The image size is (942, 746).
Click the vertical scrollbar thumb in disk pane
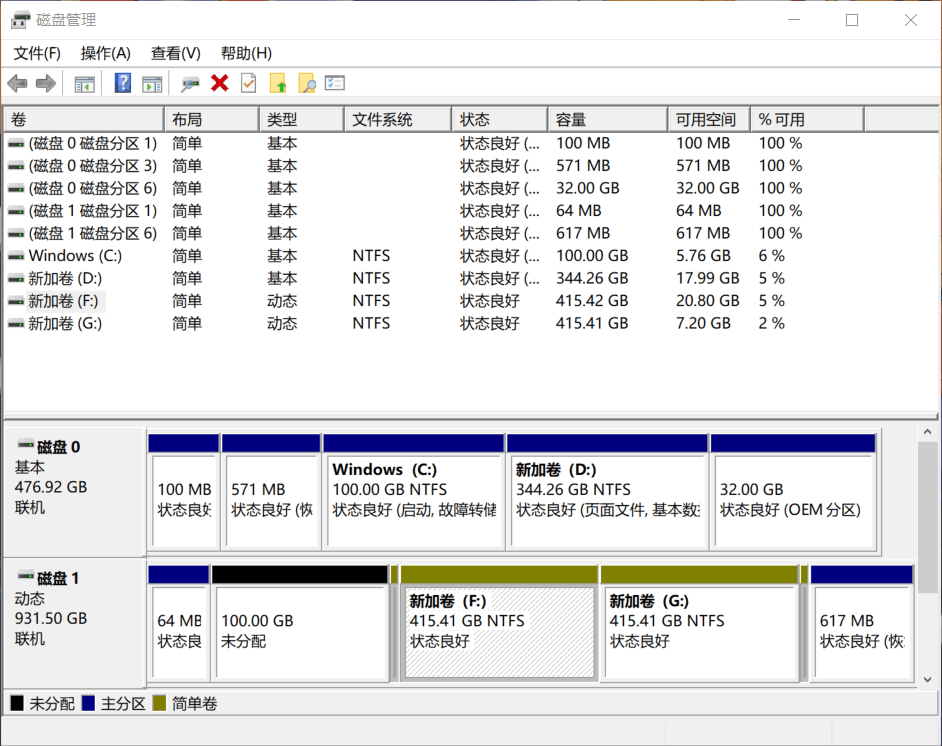pyautogui.click(x=927, y=518)
